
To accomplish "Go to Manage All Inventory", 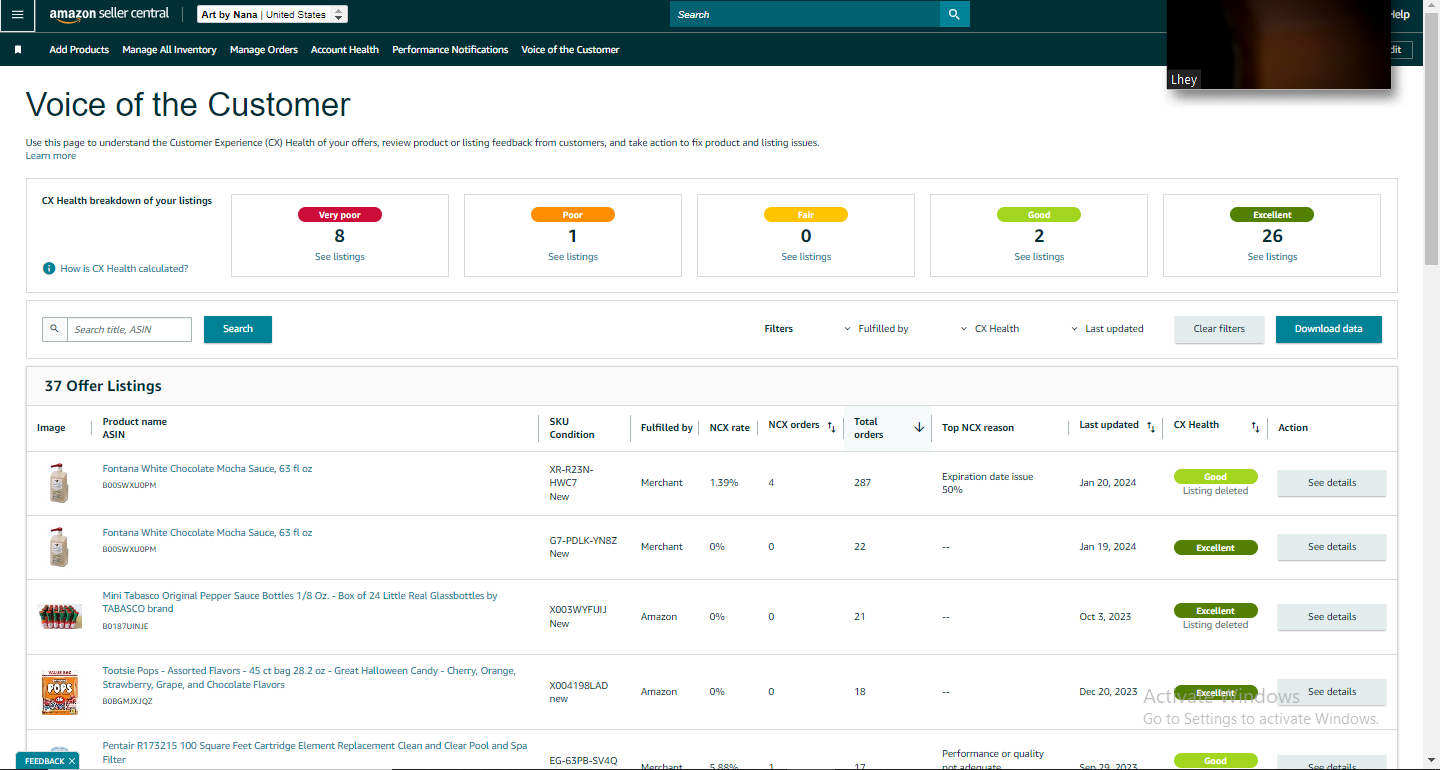I will pyautogui.click(x=169, y=50).
